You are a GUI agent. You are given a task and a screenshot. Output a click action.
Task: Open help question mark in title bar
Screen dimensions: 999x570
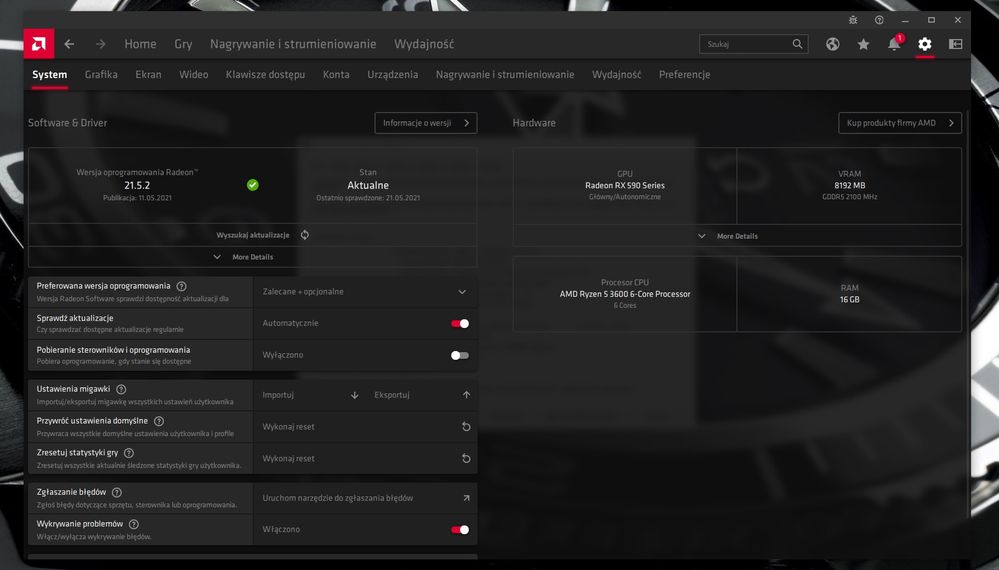pyautogui.click(x=879, y=20)
